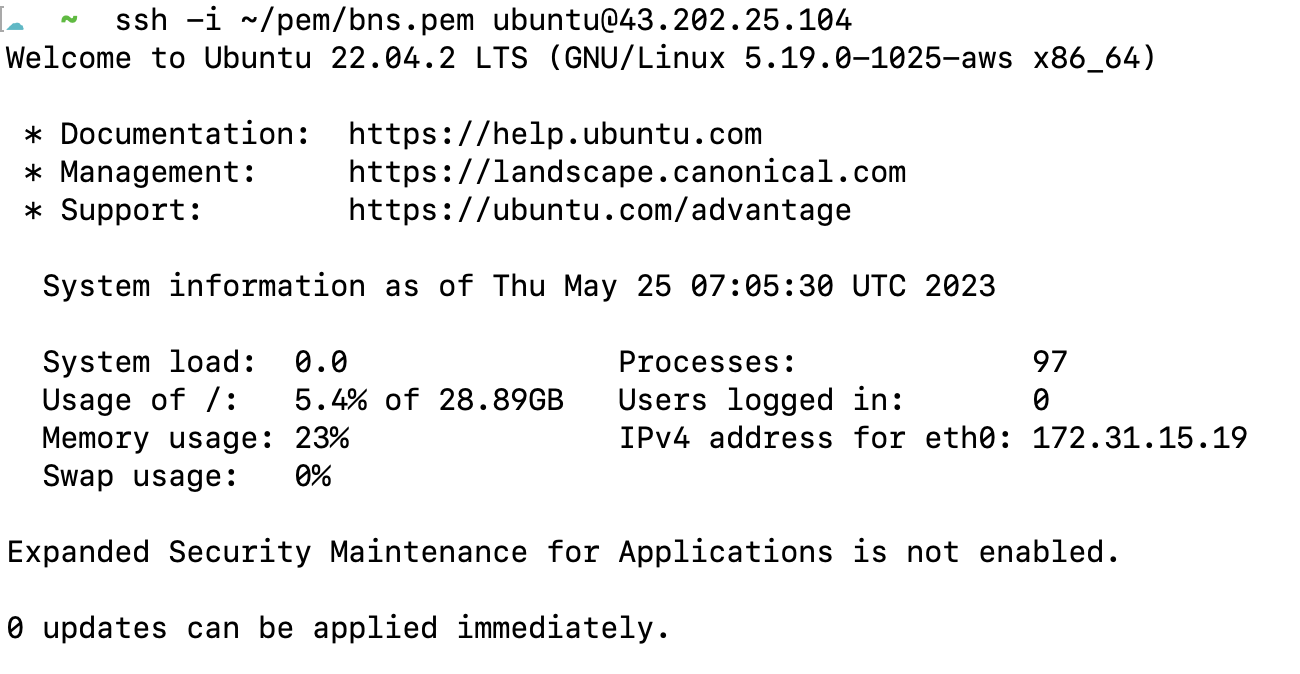Click the Swap usage 0% value
Image resolution: width=1300 pixels, height=674 pixels.
point(312,476)
